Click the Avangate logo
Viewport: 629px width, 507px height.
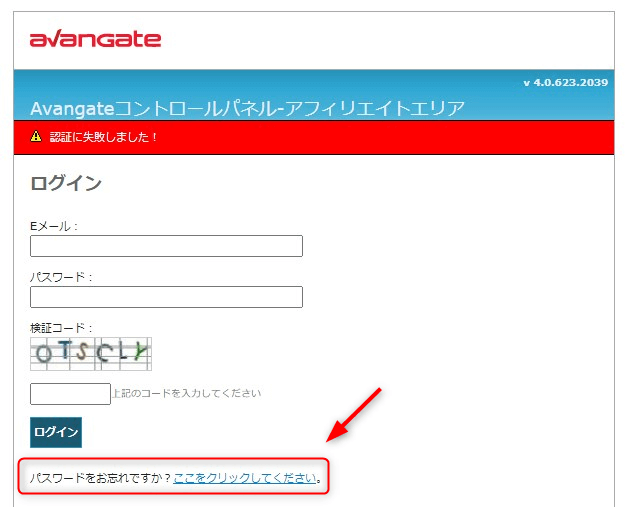click(x=95, y=39)
